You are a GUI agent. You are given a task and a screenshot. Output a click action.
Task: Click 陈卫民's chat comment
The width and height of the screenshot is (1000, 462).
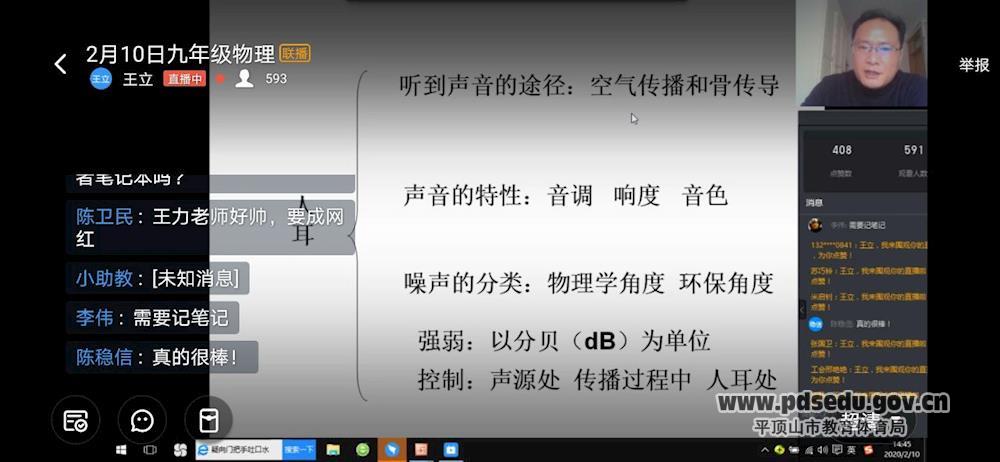(210, 228)
